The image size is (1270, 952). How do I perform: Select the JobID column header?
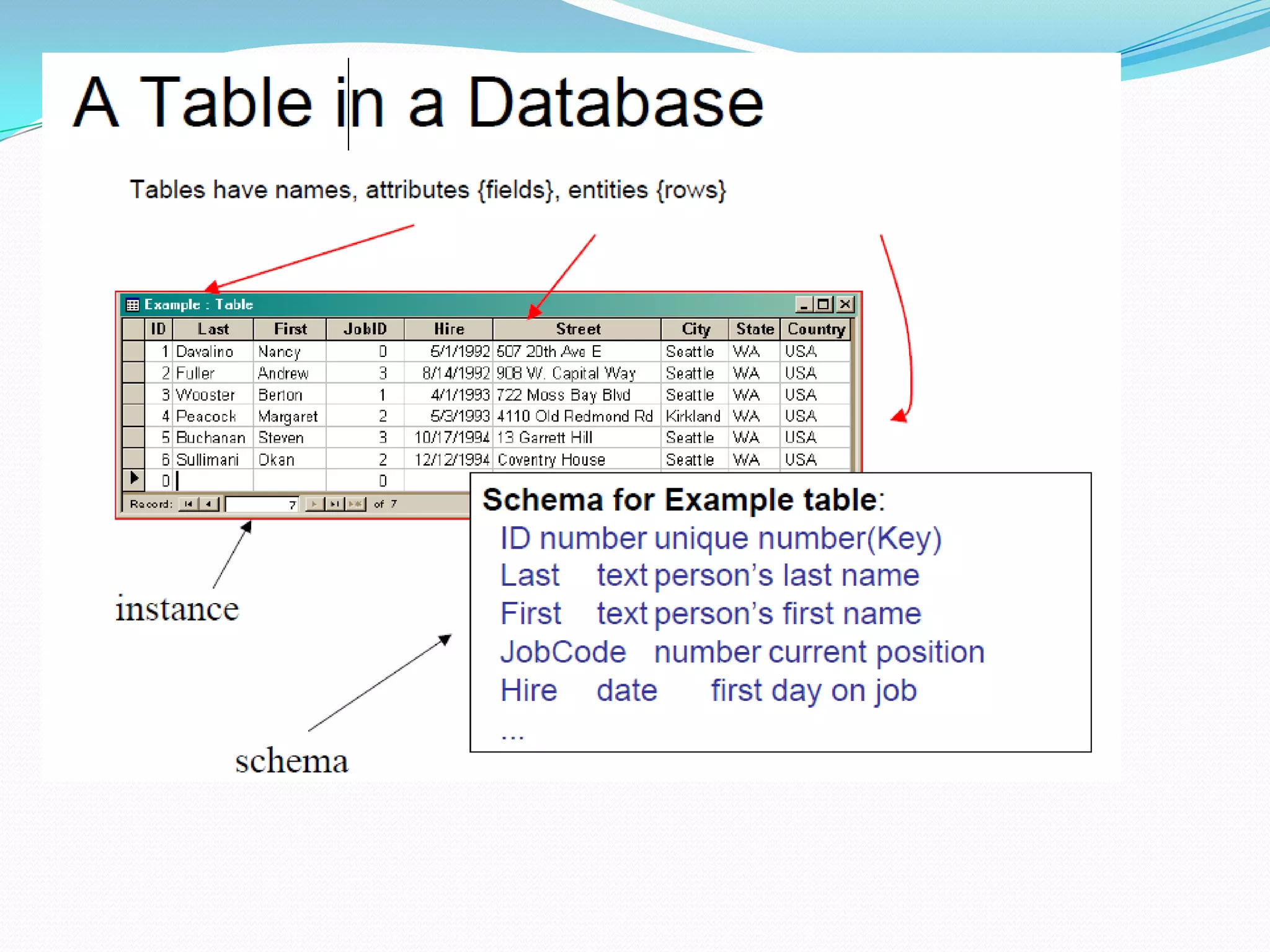pos(365,329)
